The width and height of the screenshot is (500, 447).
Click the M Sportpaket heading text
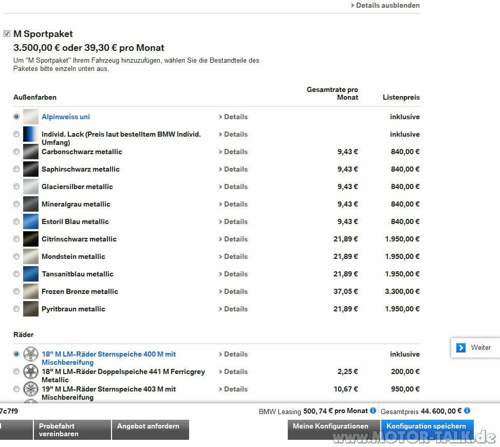43,34
